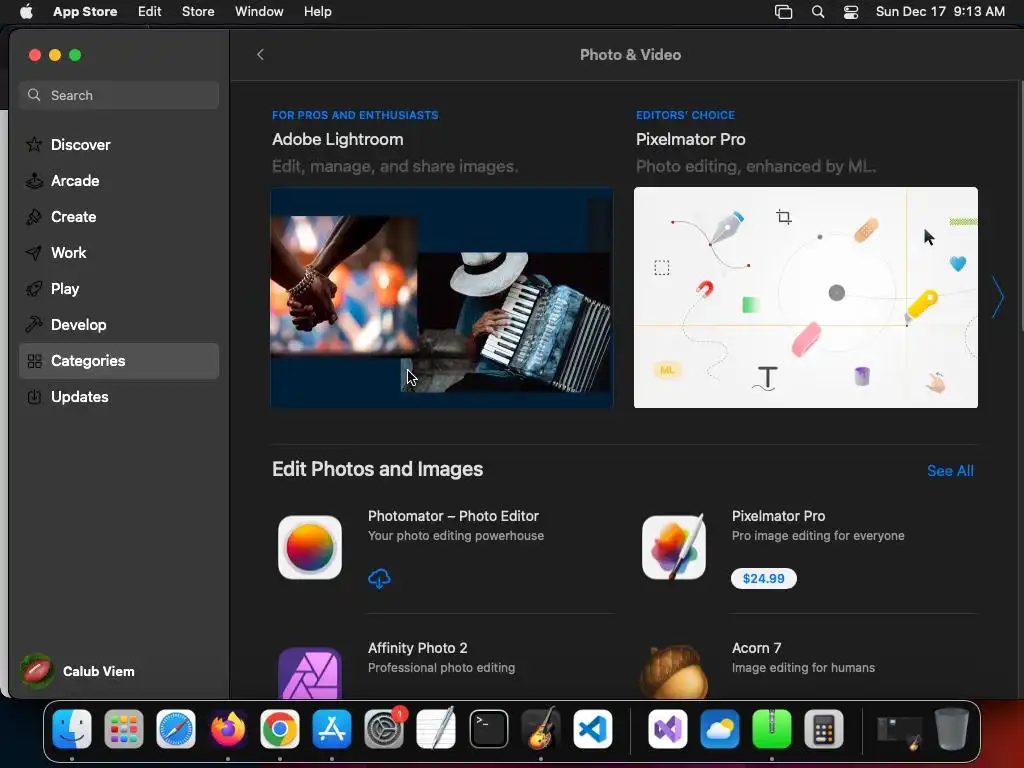Click the Affinity Photo 2 app icon
The width and height of the screenshot is (1024, 768).
coord(310,673)
